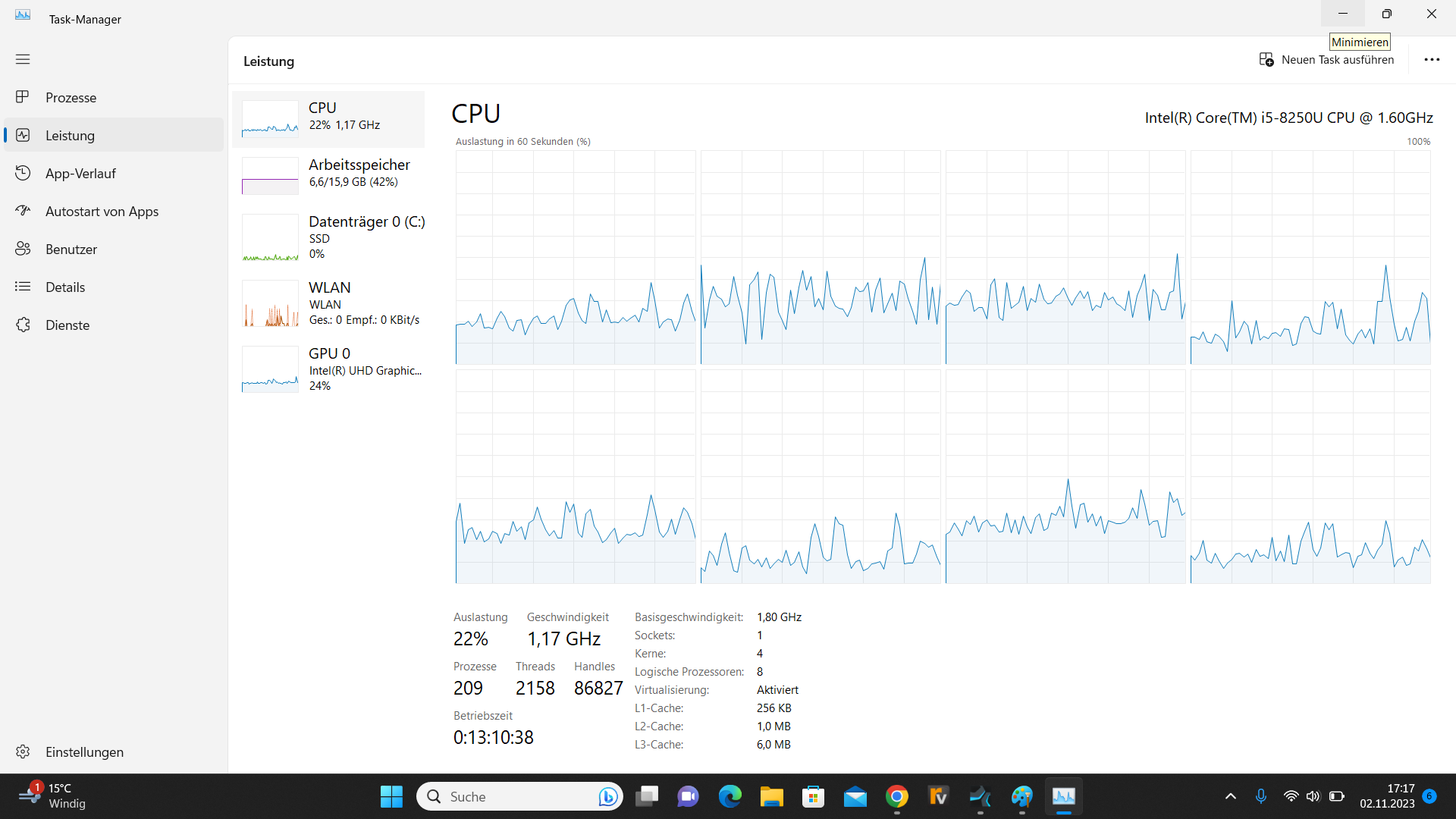
Task: Click the Auslastung value 22%
Action: coord(471,639)
